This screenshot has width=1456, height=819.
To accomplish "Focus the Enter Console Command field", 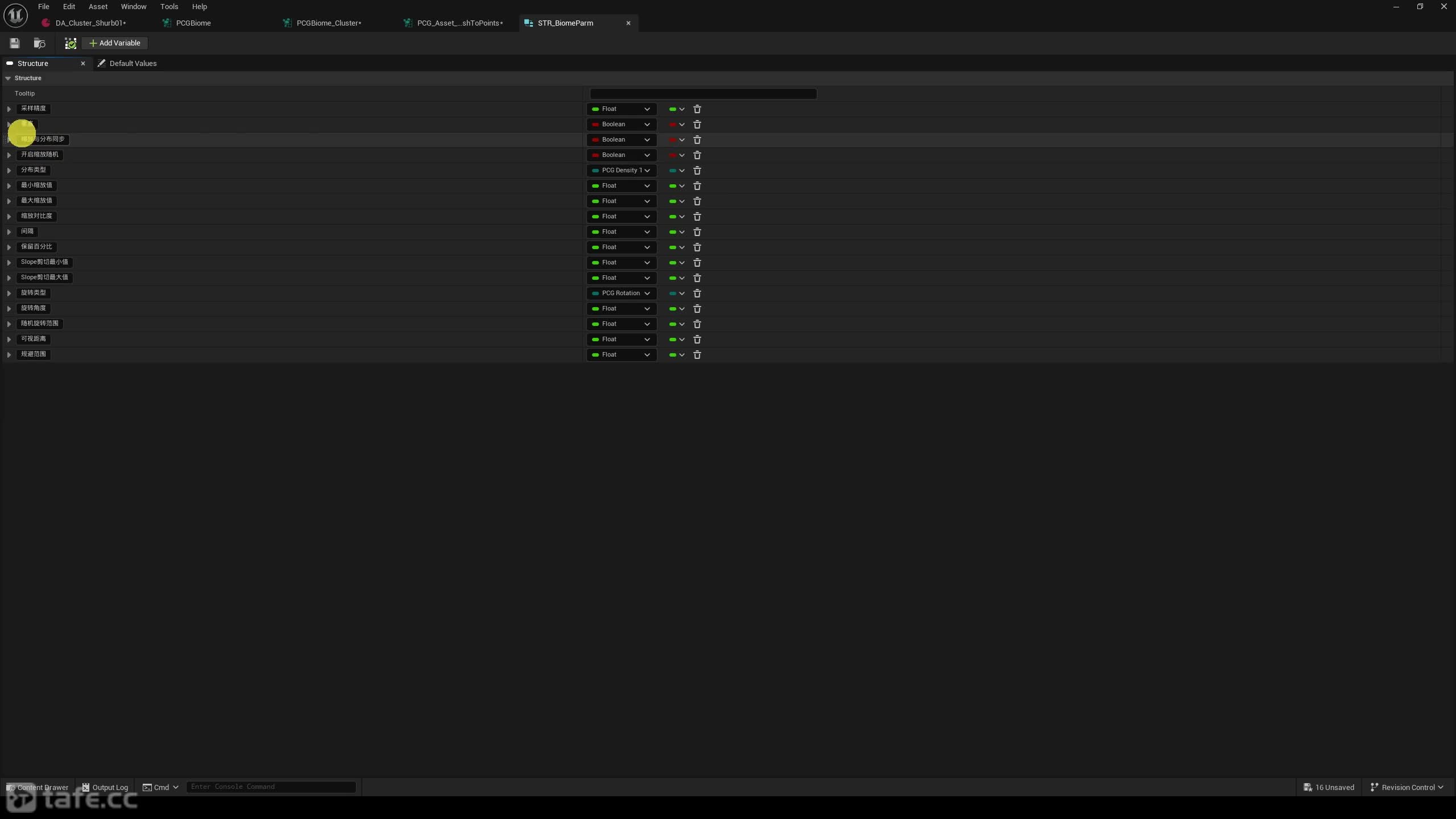I will [271, 787].
